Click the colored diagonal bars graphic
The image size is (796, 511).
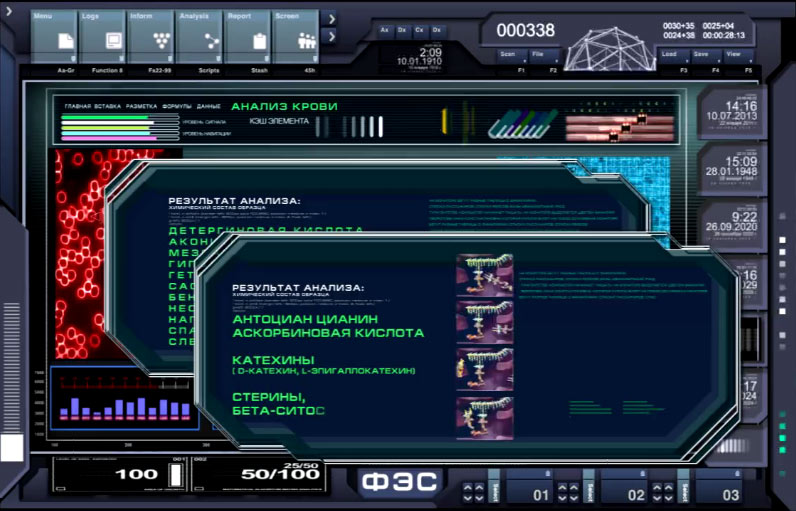(x=522, y=125)
